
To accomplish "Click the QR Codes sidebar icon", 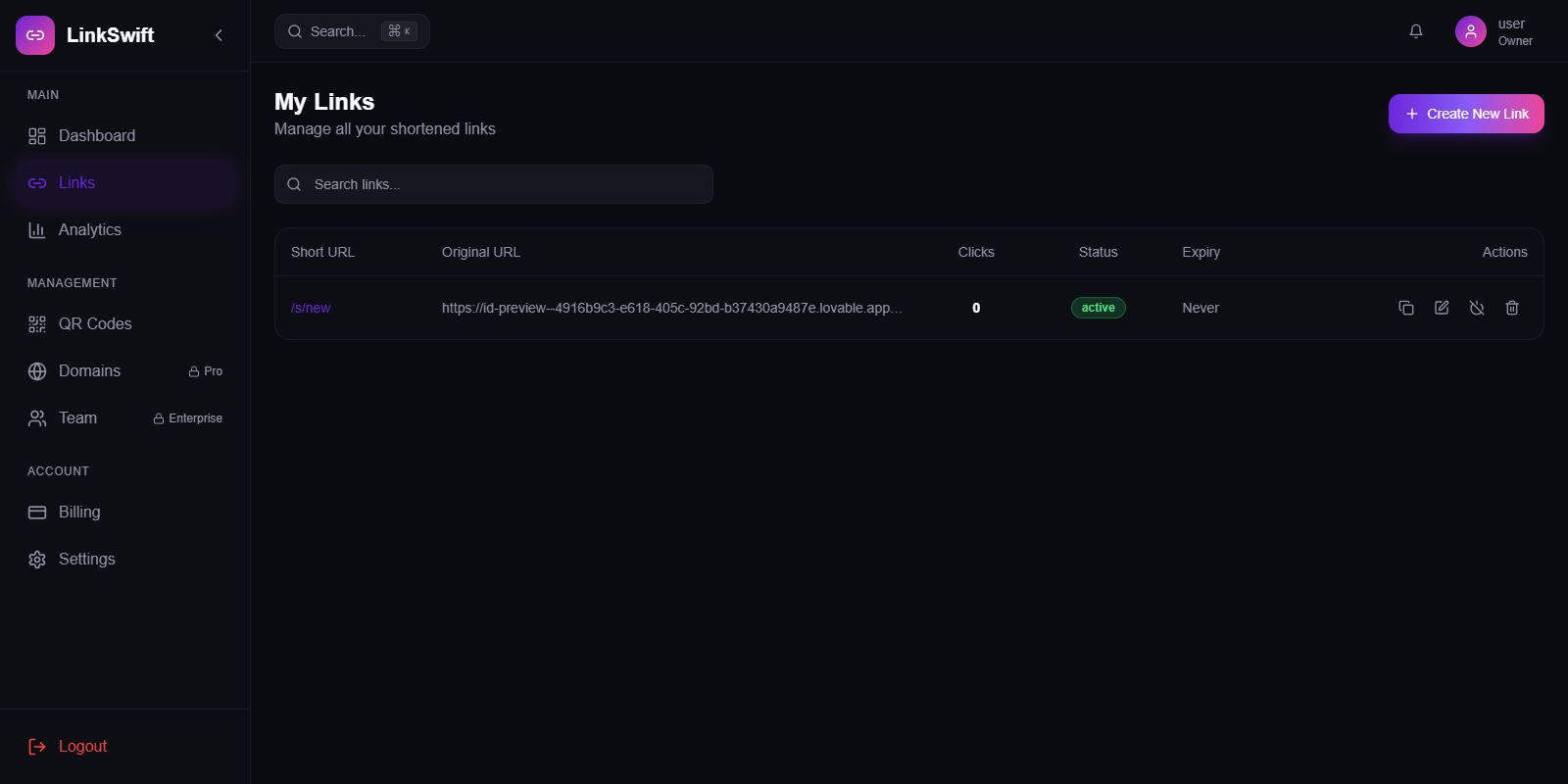I will point(37,324).
